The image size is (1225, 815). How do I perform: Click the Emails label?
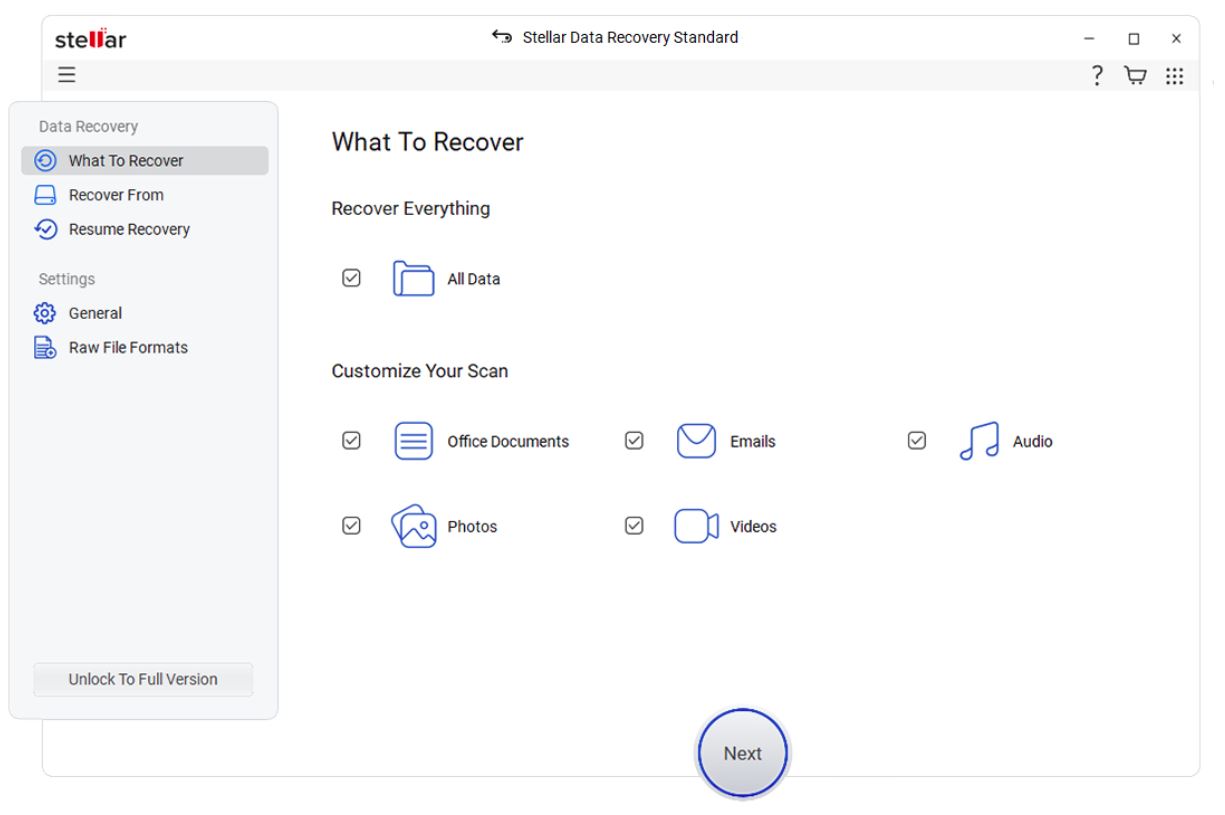(753, 441)
